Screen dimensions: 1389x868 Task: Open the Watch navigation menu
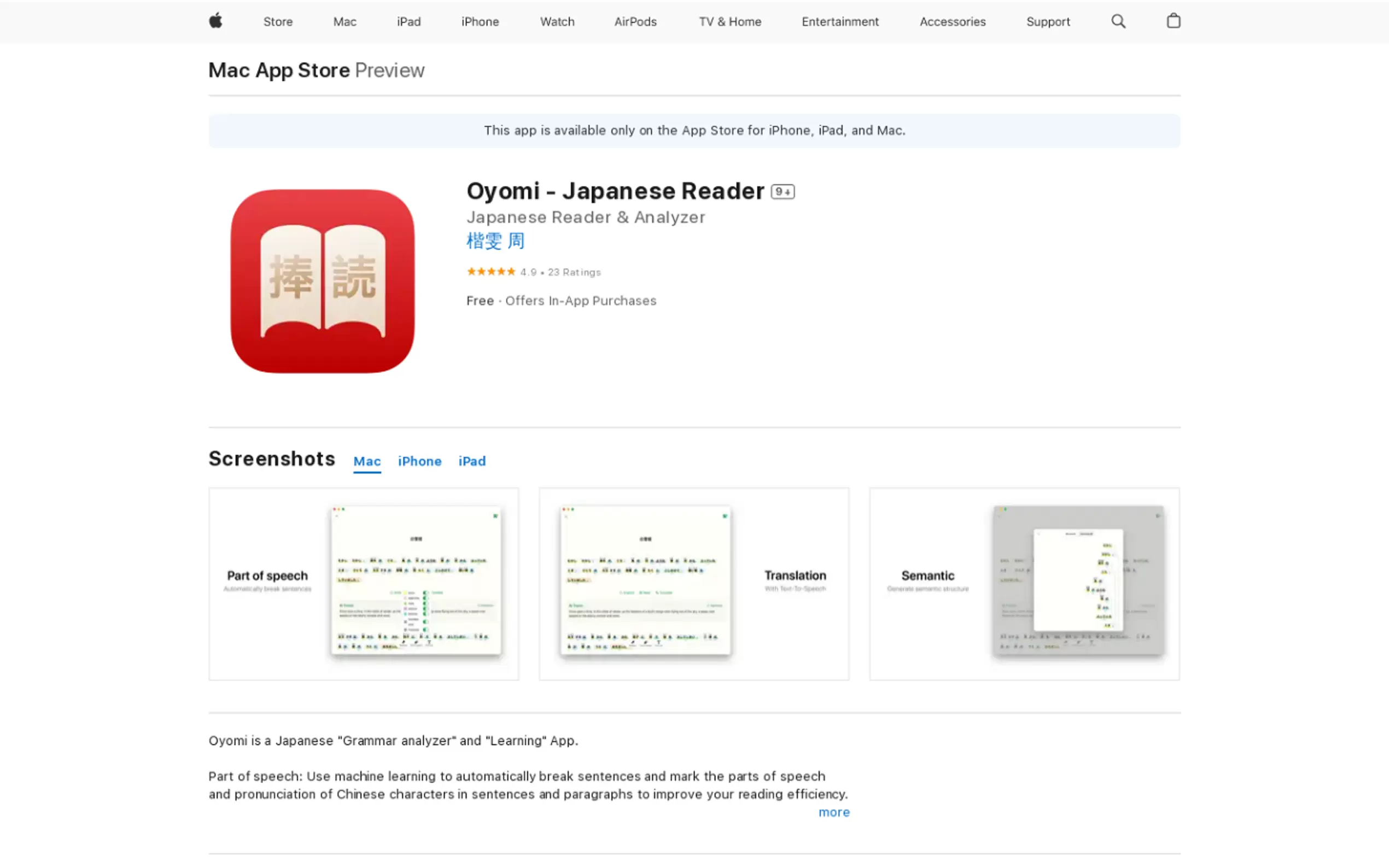(556, 22)
